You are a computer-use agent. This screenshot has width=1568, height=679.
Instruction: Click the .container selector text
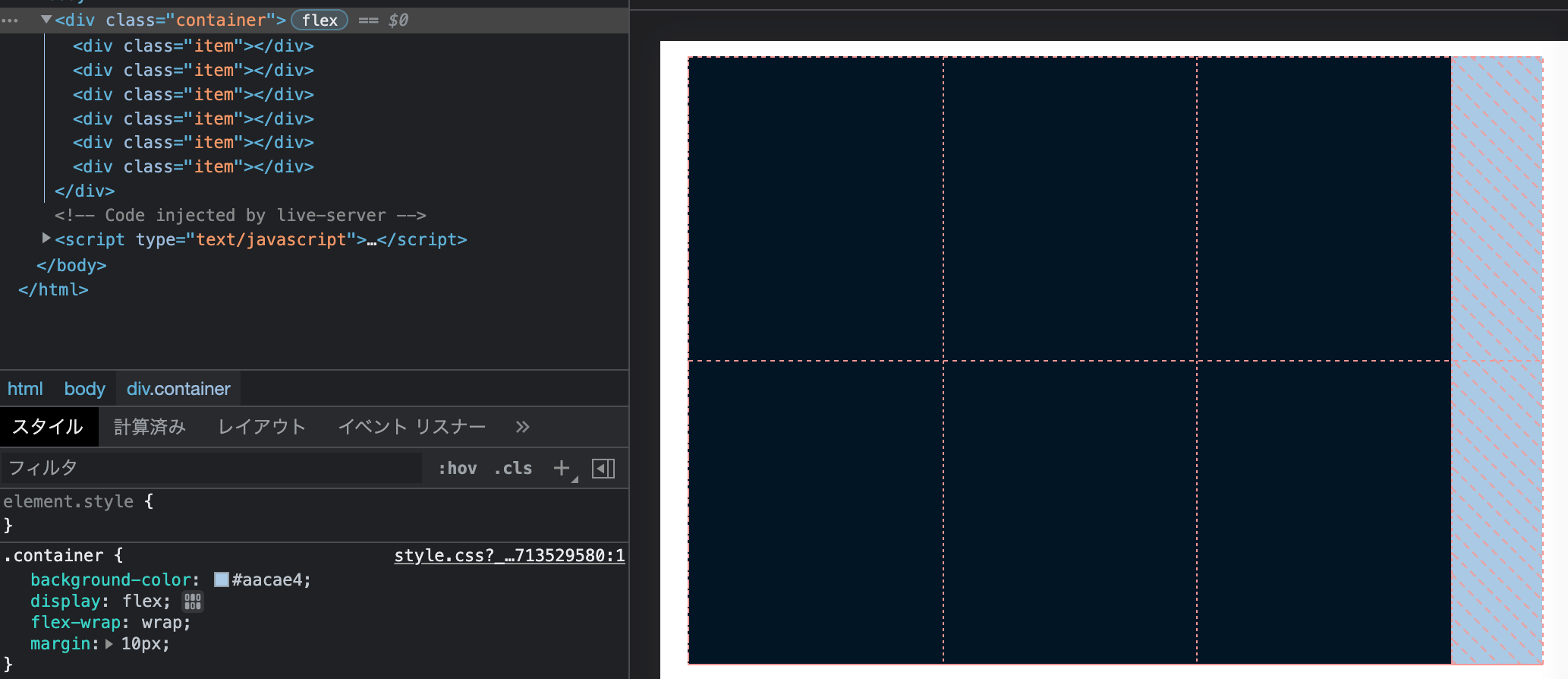coord(53,556)
